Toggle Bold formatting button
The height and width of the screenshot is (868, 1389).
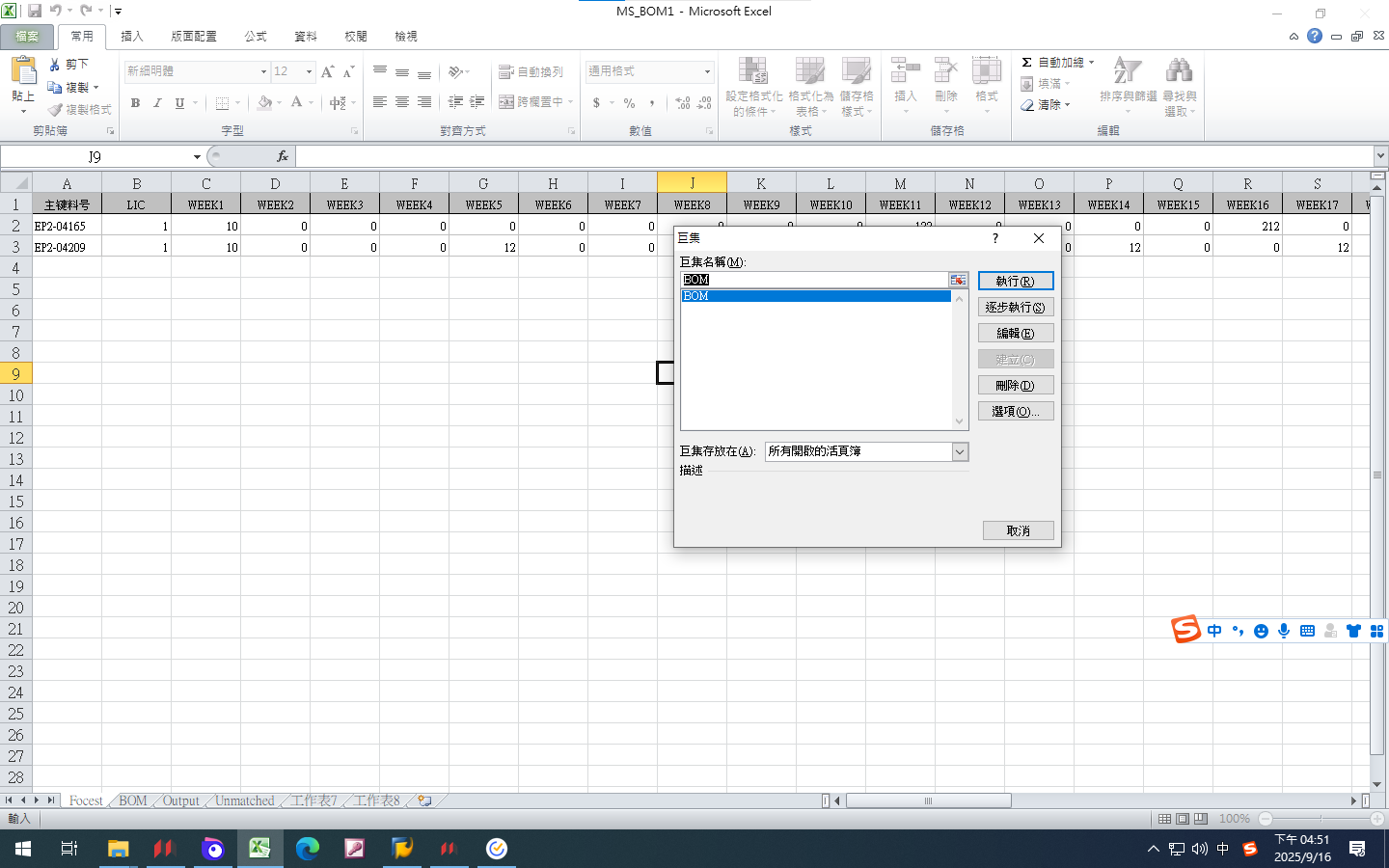pyautogui.click(x=135, y=103)
